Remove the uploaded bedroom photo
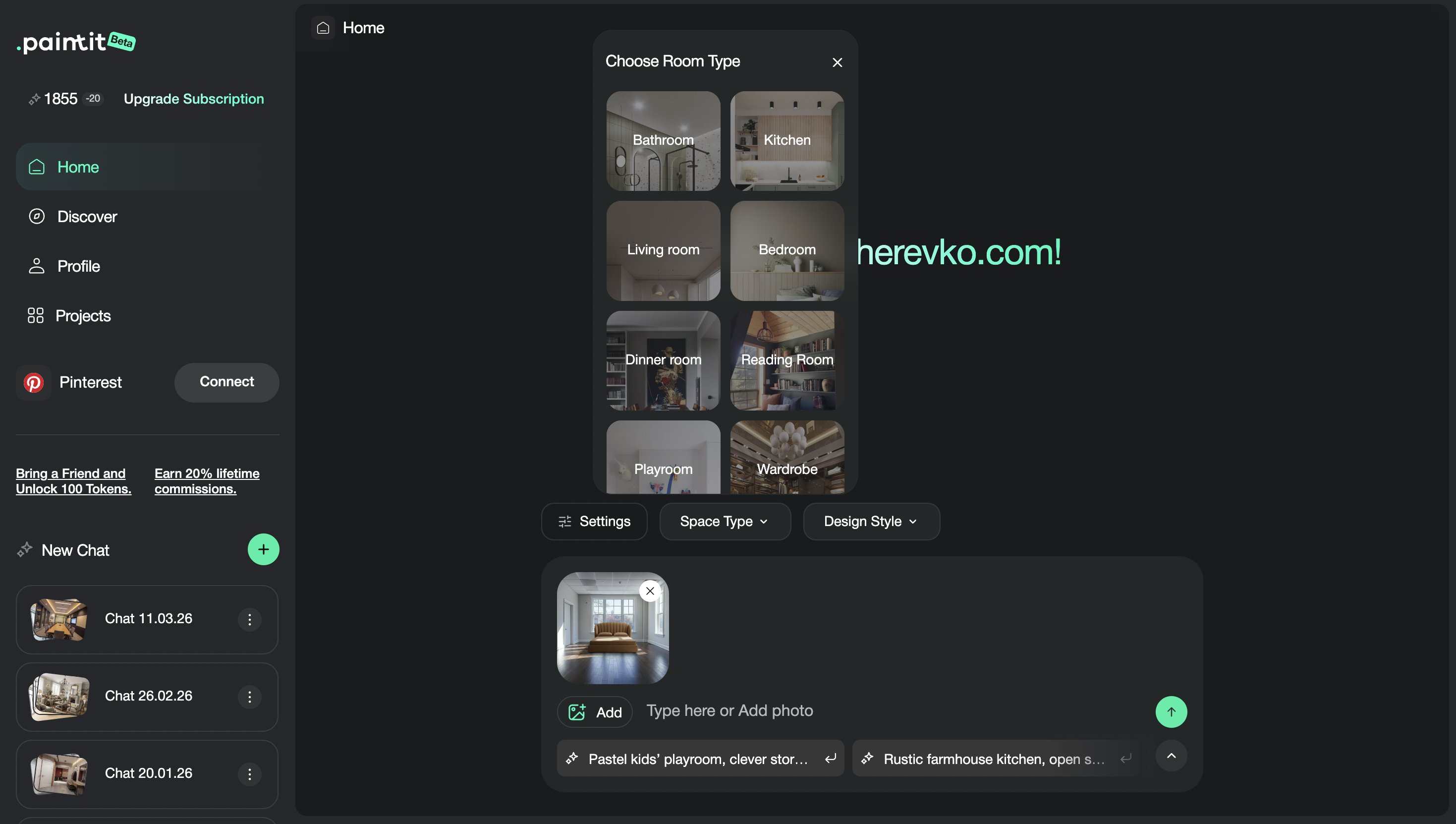The width and height of the screenshot is (1456, 824). pyautogui.click(x=649, y=590)
